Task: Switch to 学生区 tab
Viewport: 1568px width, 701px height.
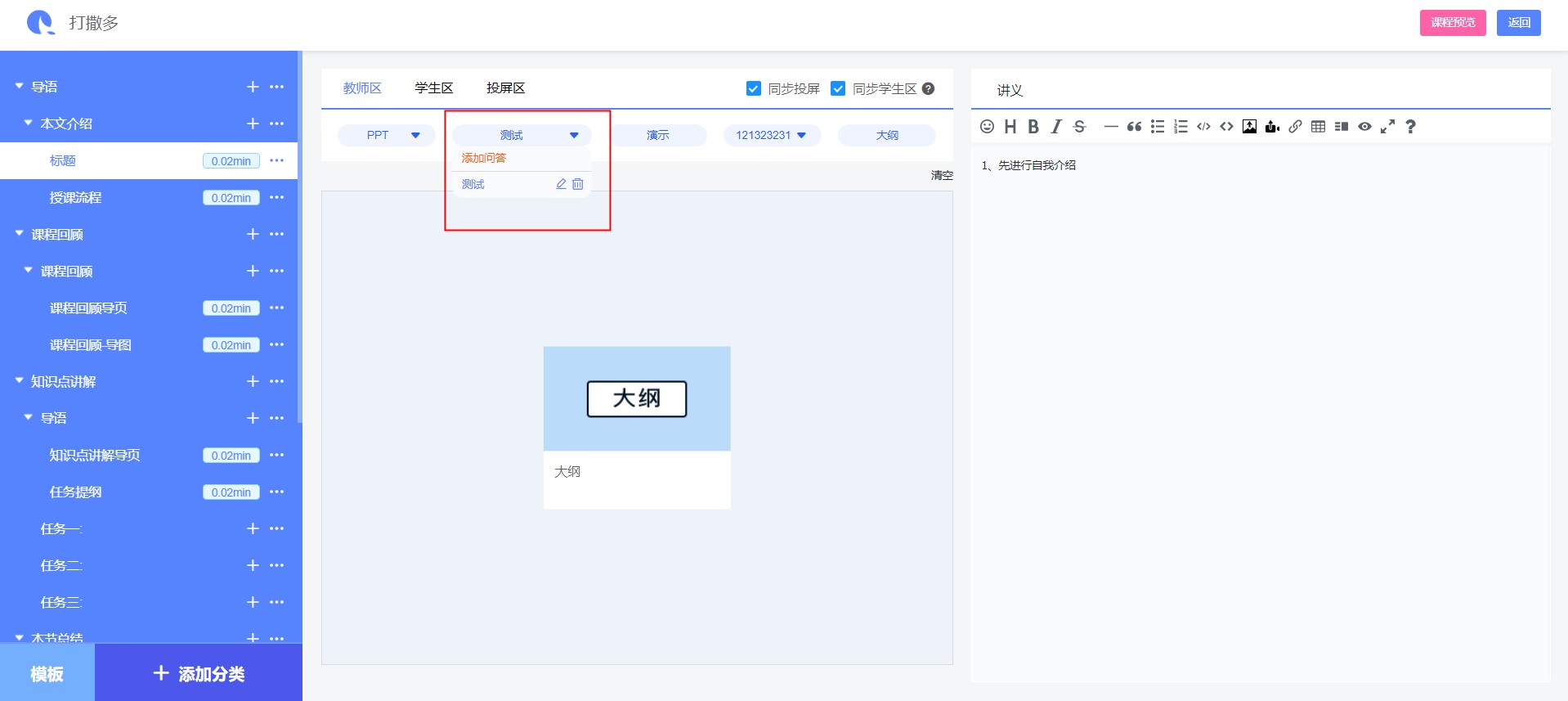Action: (x=434, y=88)
